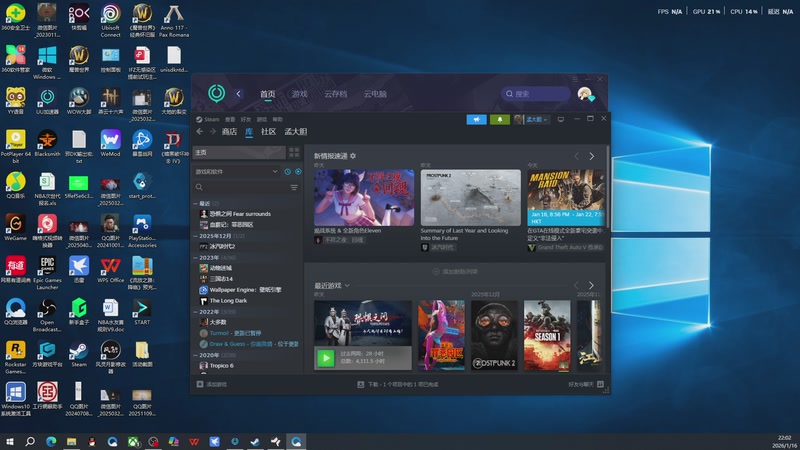Open the user avatar in the UU window
Image resolution: width=800 pixels, height=450 pixels.
coord(585,94)
